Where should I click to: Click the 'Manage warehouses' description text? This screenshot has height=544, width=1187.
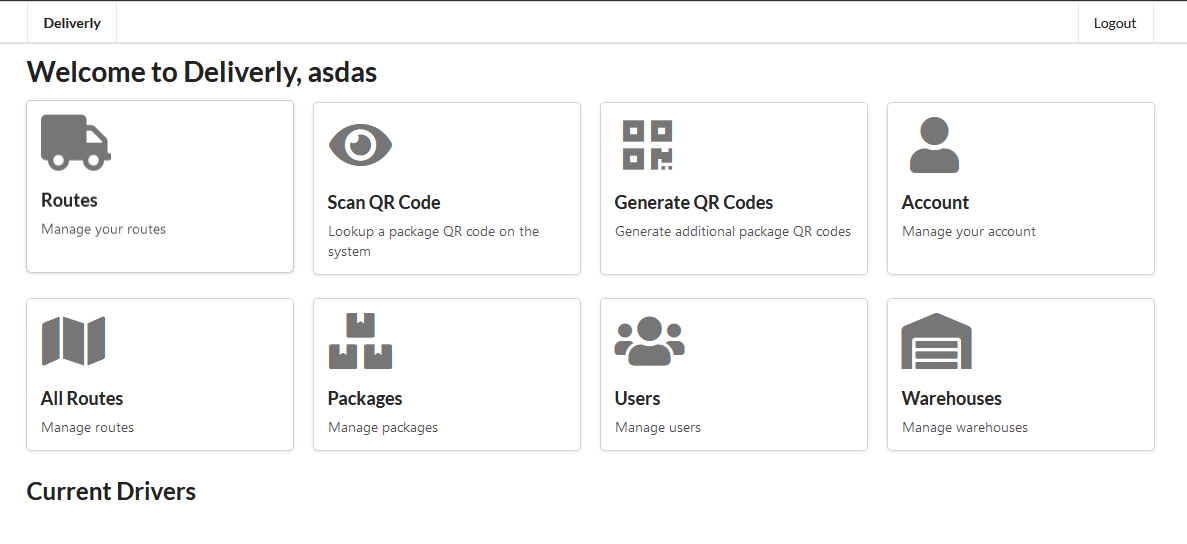(x=965, y=427)
